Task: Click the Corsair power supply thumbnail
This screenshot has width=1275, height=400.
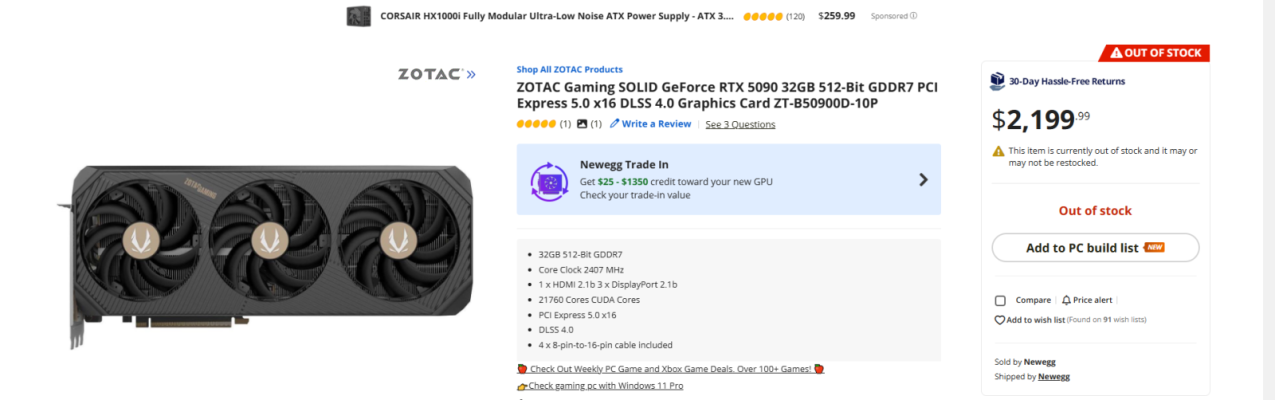Action: point(359,16)
